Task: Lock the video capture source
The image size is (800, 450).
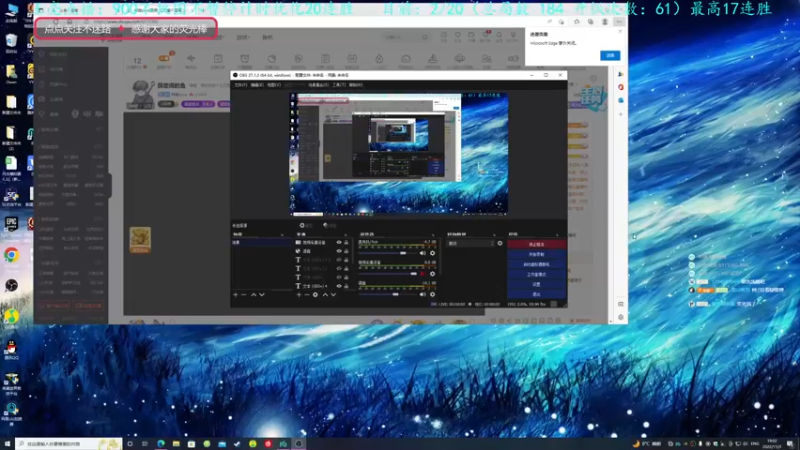Action: (346, 242)
